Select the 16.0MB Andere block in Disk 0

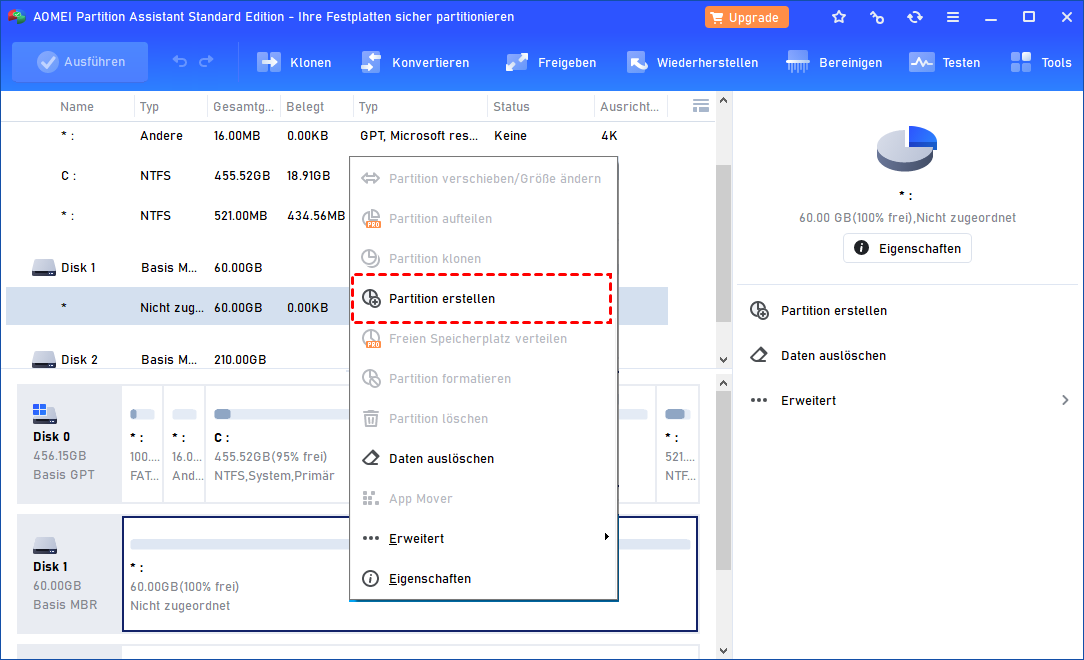coord(184,444)
